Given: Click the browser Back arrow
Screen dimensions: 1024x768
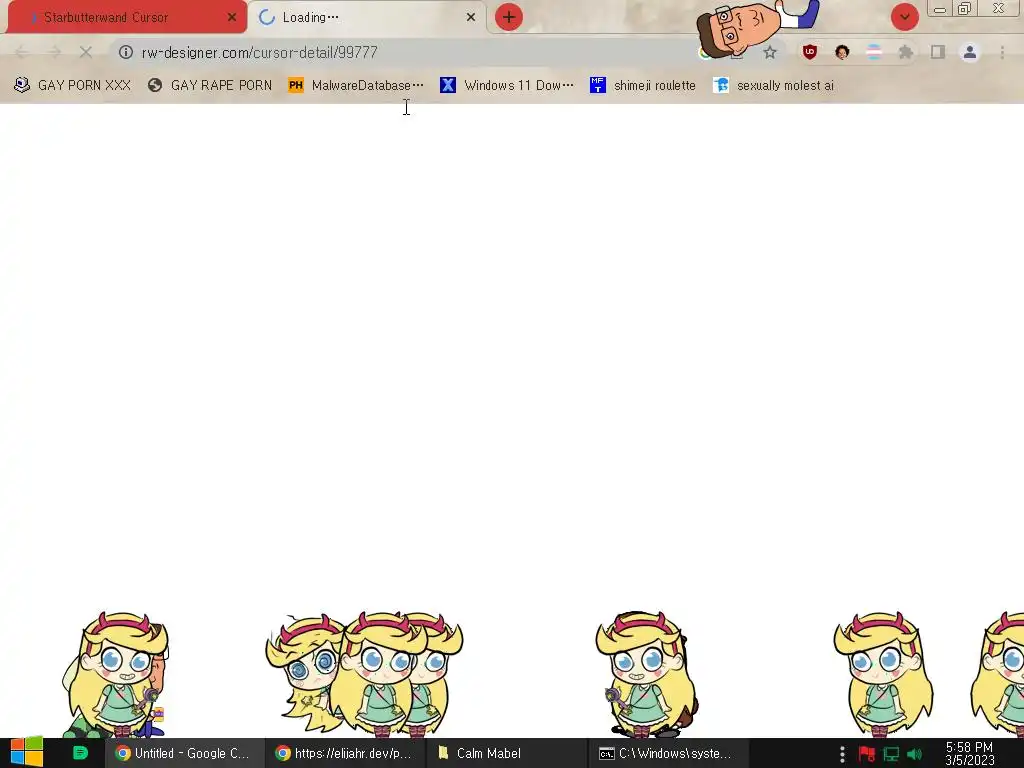Looking at the screenshot, I should point(22,52).
